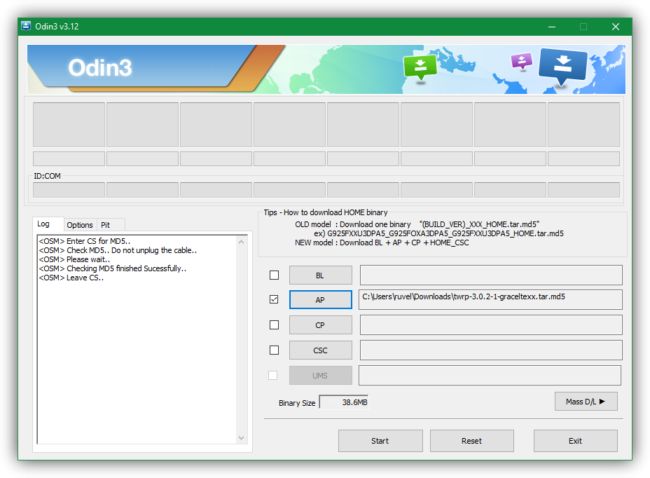Click the large blue download icon in banner
650x478 pixels.
pos(563,66)
